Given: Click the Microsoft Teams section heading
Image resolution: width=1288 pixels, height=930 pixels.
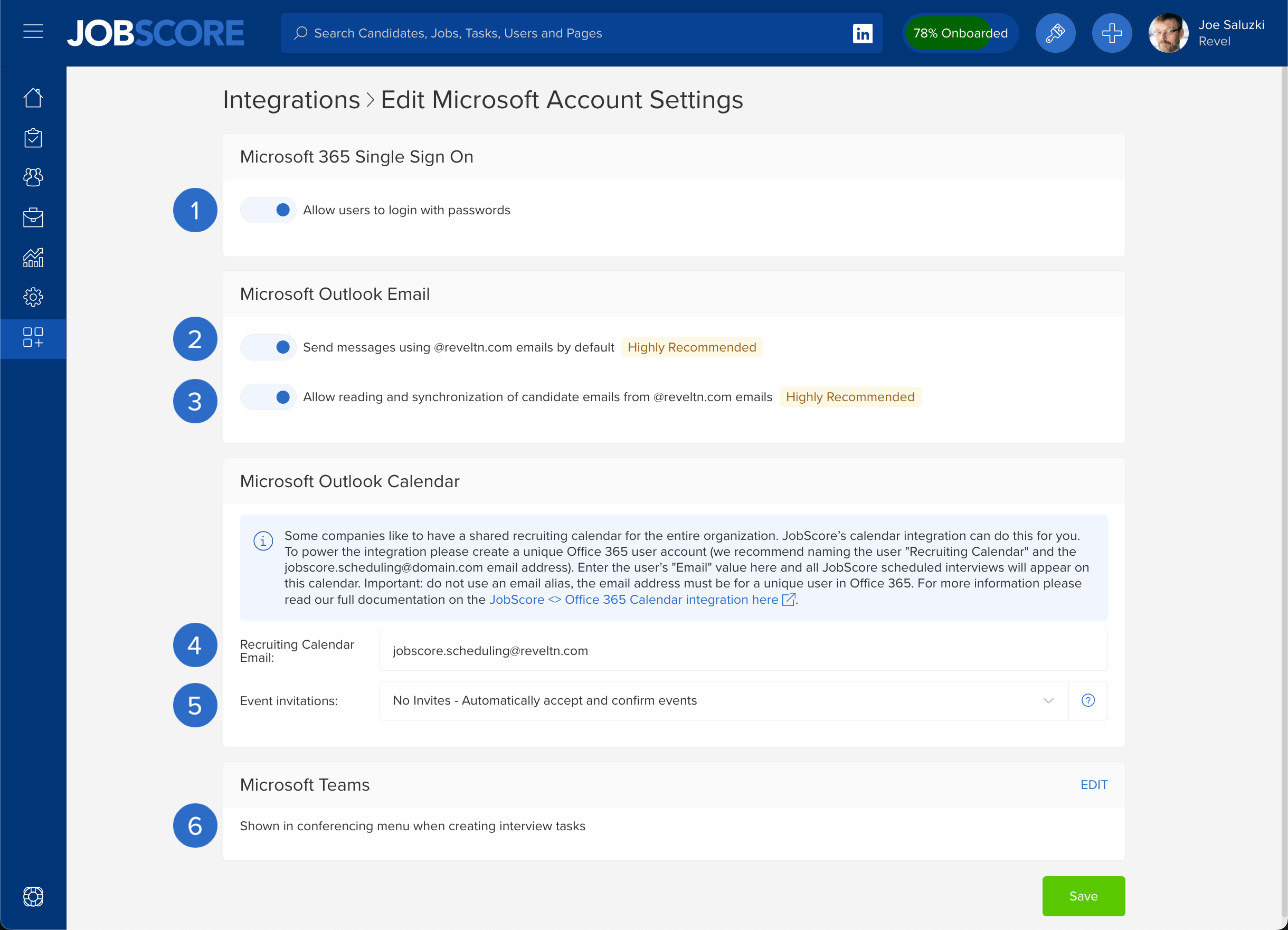Looking at the screenshot, I should 305,785.
